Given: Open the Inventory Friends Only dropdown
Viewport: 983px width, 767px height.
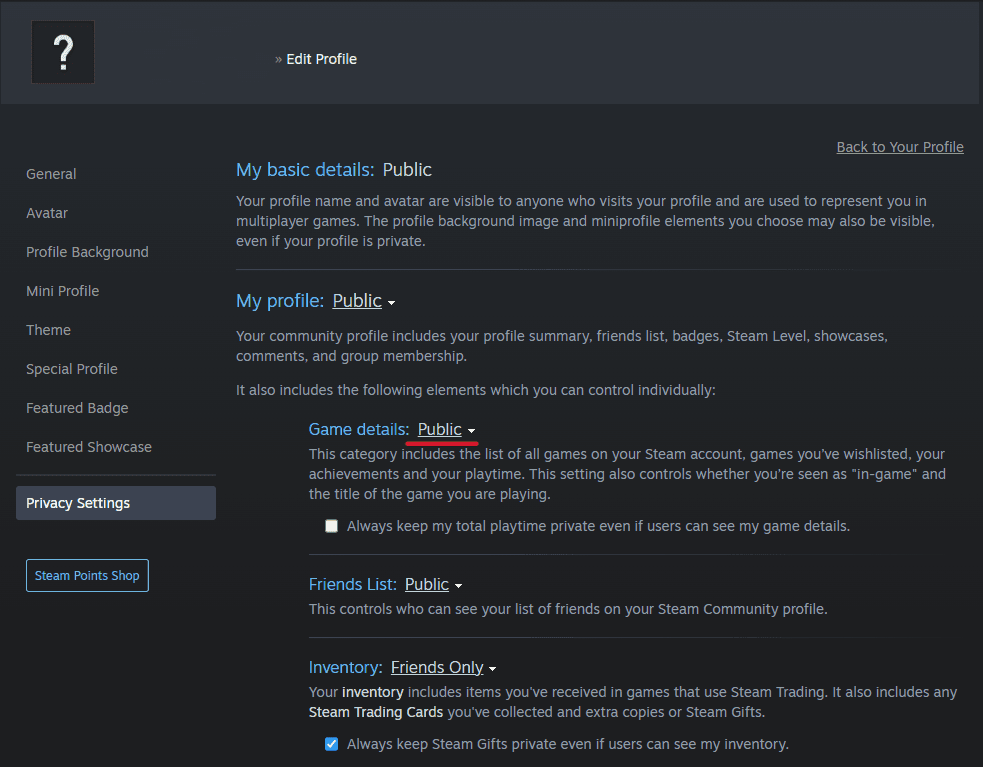Looking at the screenshot, I should click(437, 667).
